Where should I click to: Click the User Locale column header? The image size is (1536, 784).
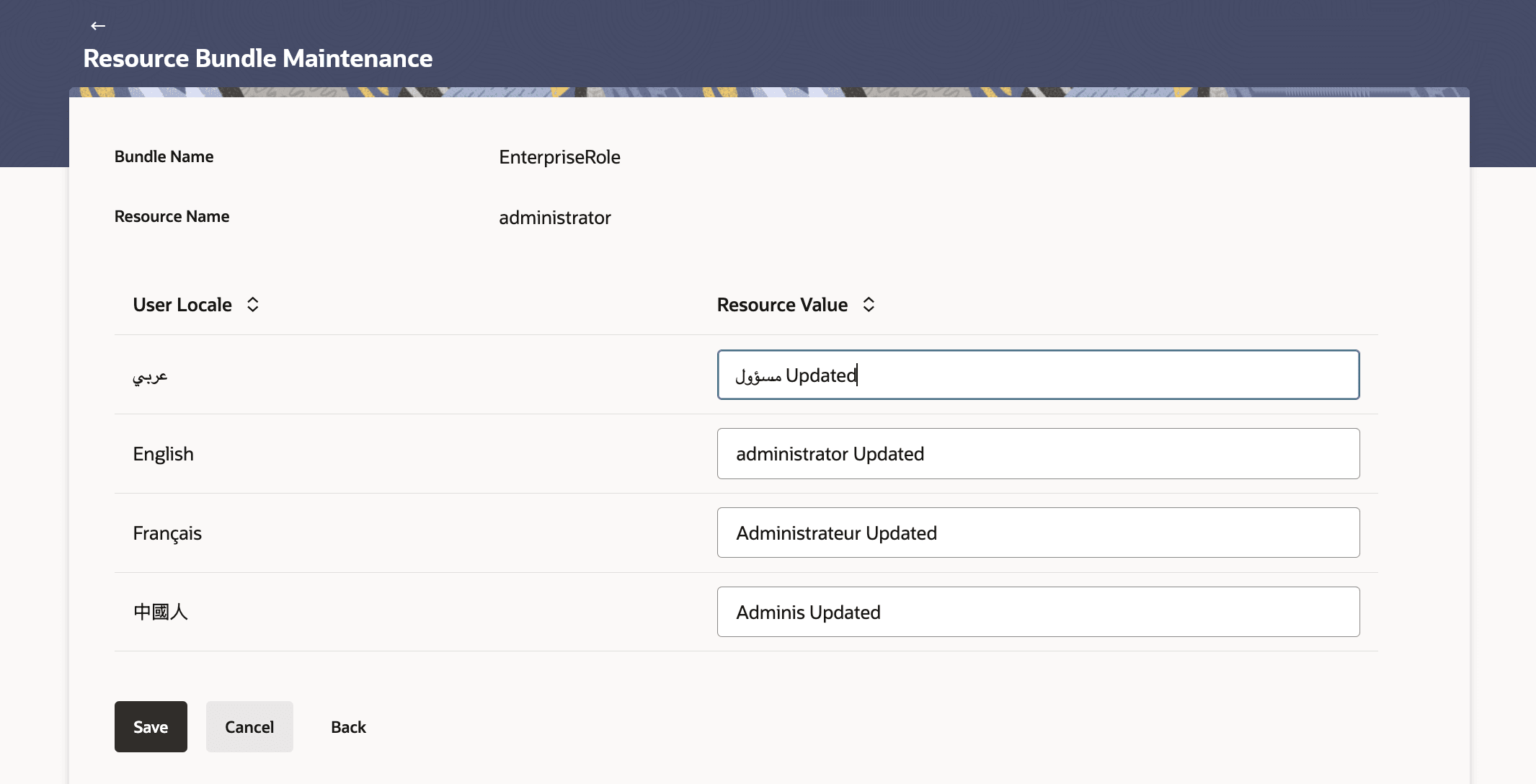pyautogui.click(x=182, y=305)
